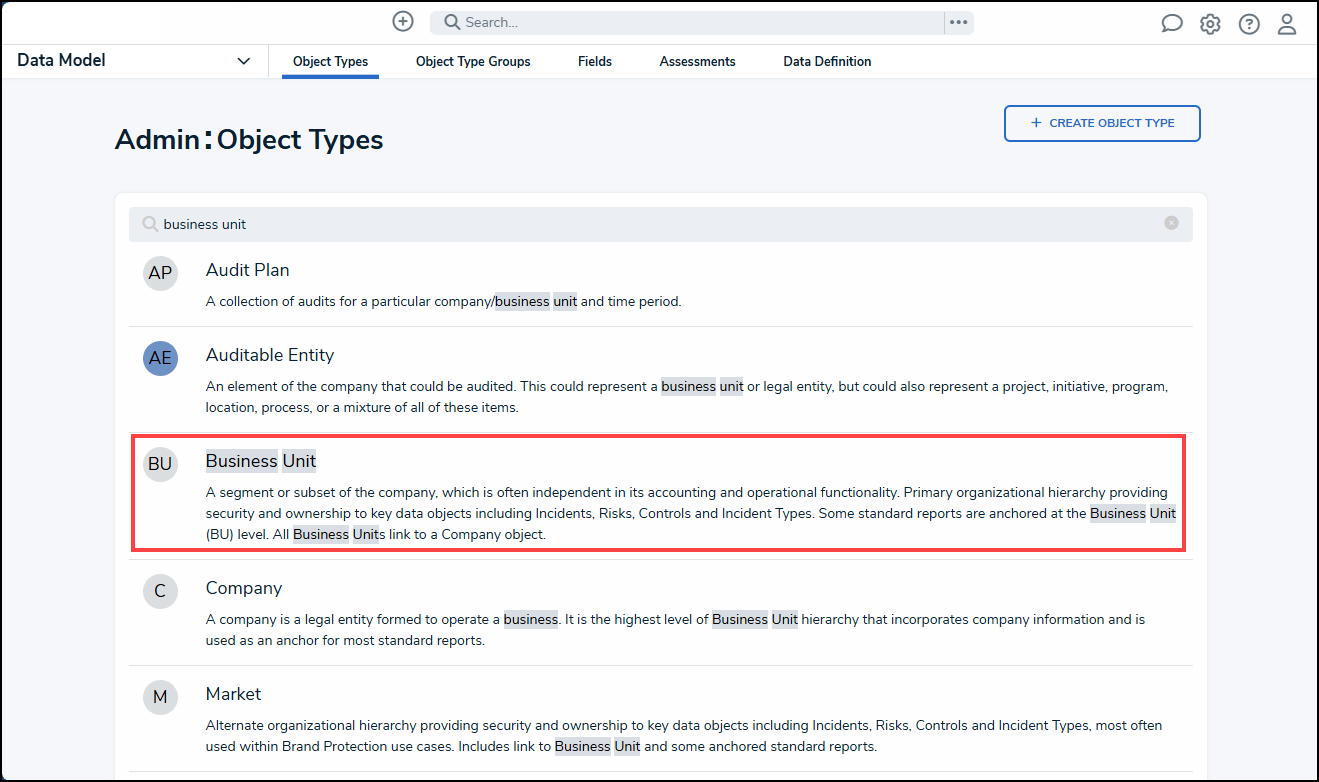Screen dimensions: 1319x782
Task: Click the help question mark icon
Action: point(1249,22)
